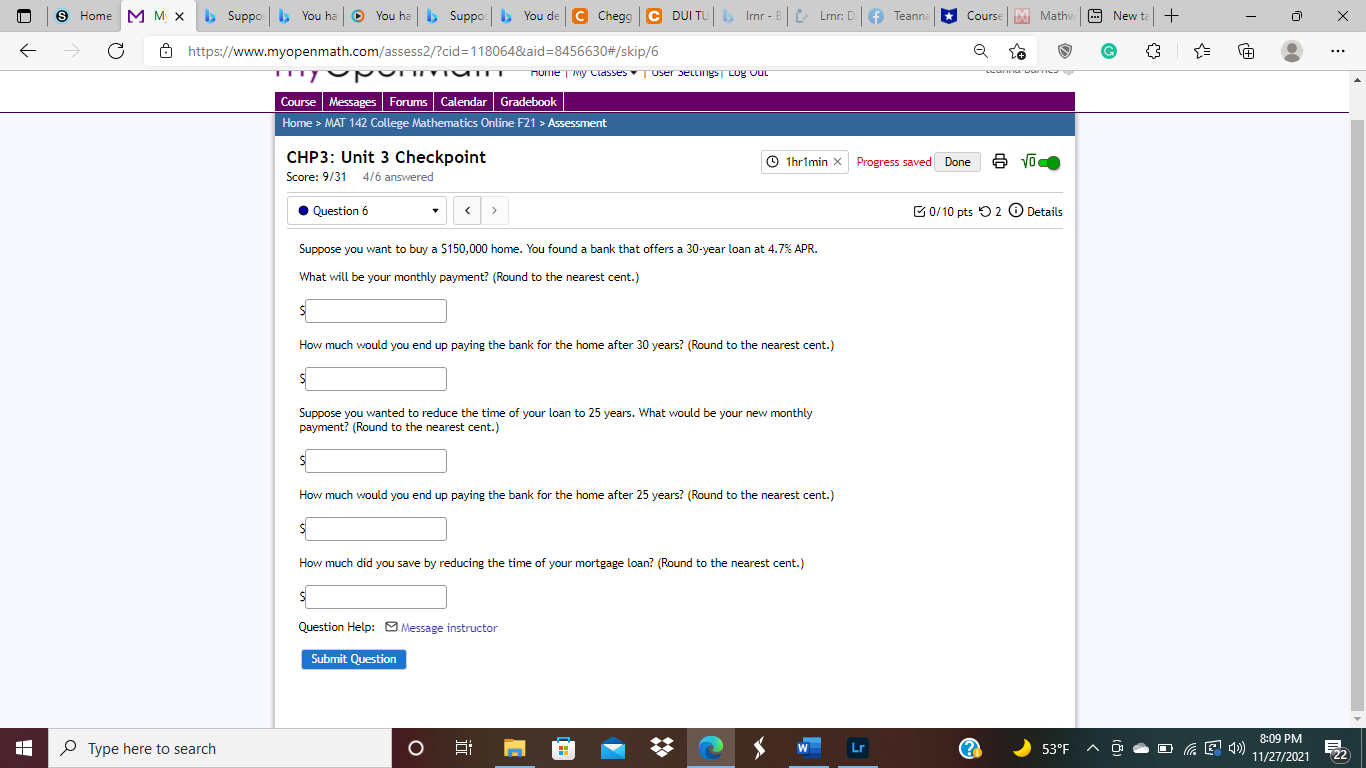The width and height of the screenshot is (1366, 768).
Task: Open Lightroom from the taskbar
Action: click(x=857, y=748)
